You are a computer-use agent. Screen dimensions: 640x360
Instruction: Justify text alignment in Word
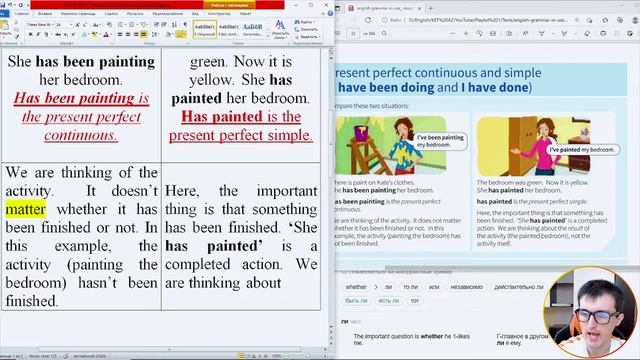[144, 34]
